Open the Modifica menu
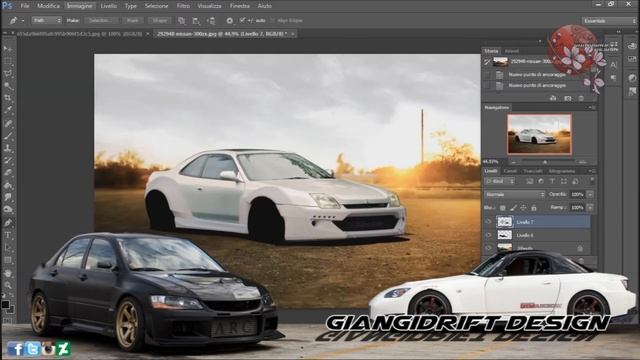Screen dimensions: 640x360 pyautogui.click(x=48, y=6)
